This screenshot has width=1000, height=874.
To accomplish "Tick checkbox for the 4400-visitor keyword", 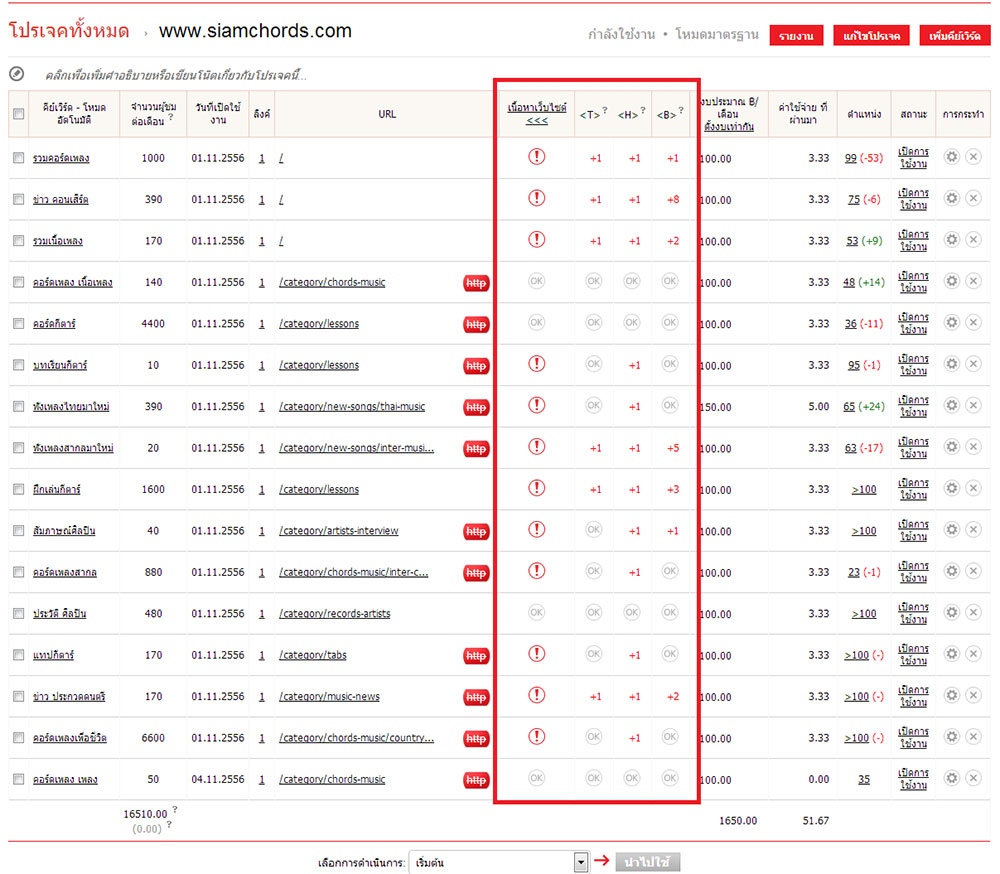I will pos(18,323).
